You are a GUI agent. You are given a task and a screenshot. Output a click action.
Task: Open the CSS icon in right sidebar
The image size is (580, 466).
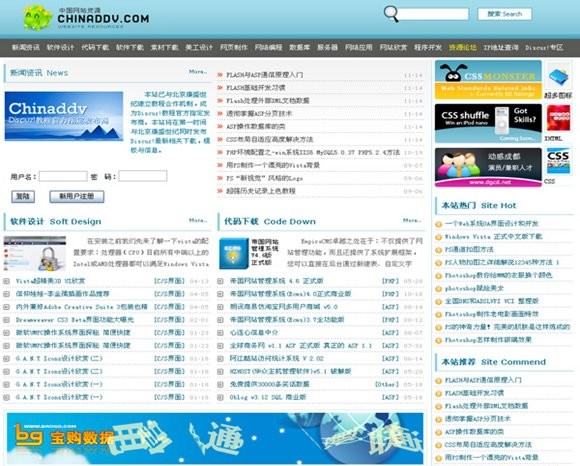[558, 161]
